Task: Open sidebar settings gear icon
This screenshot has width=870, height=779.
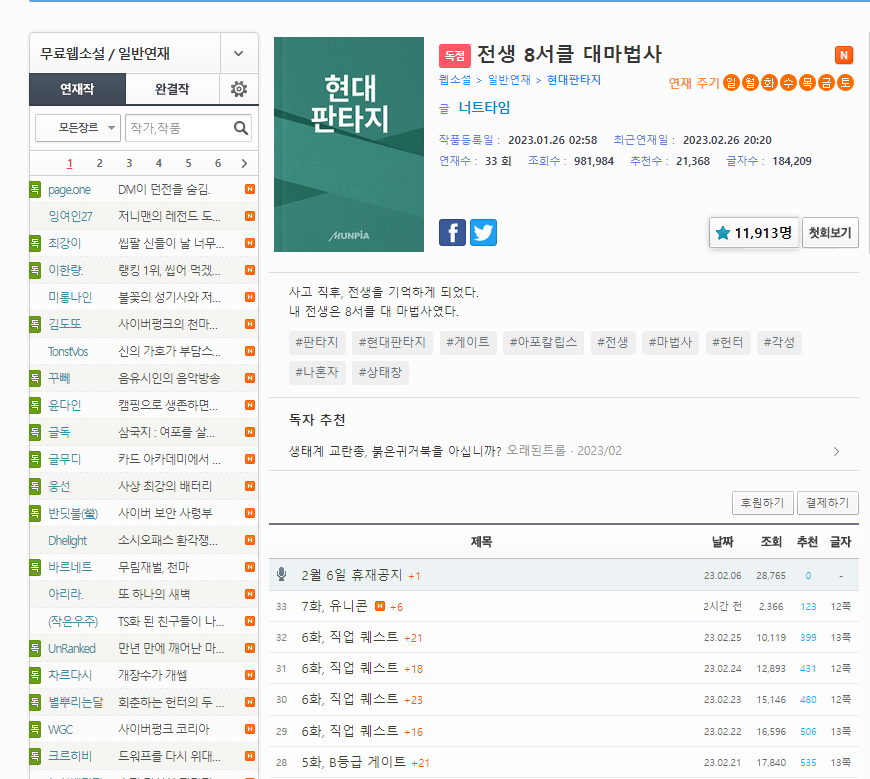Action: coord(239,89)
